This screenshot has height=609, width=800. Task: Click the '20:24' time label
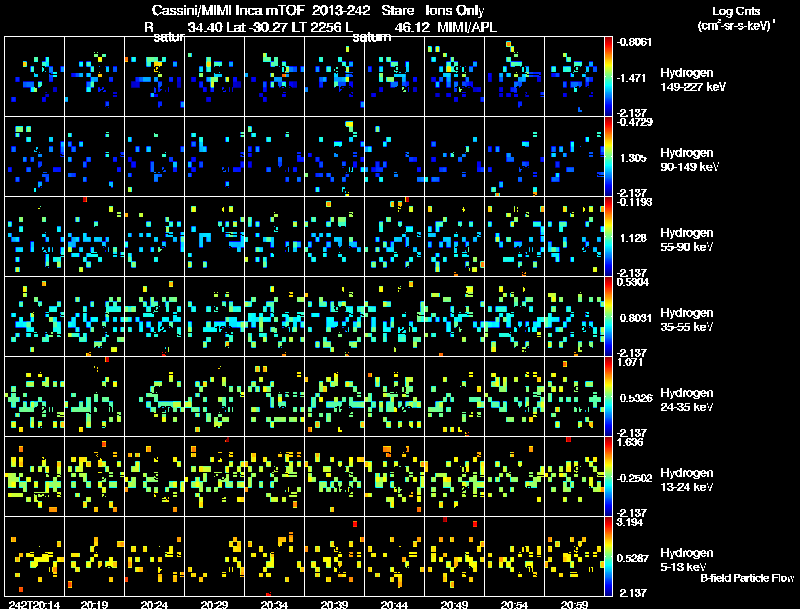tap(154, 604)
